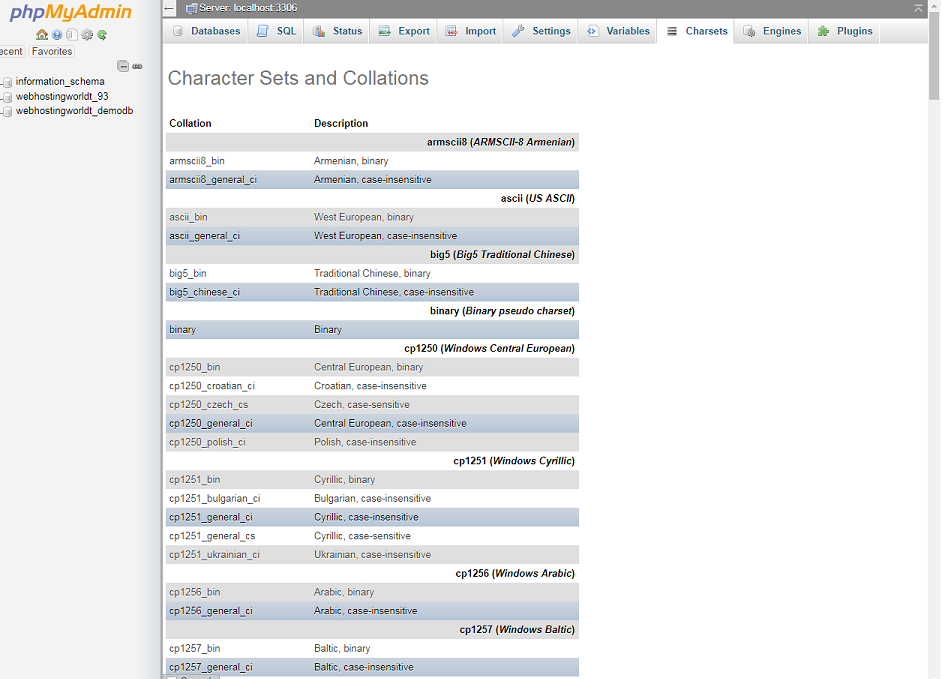Click the phpMyAdmin logo

(70, 13)
